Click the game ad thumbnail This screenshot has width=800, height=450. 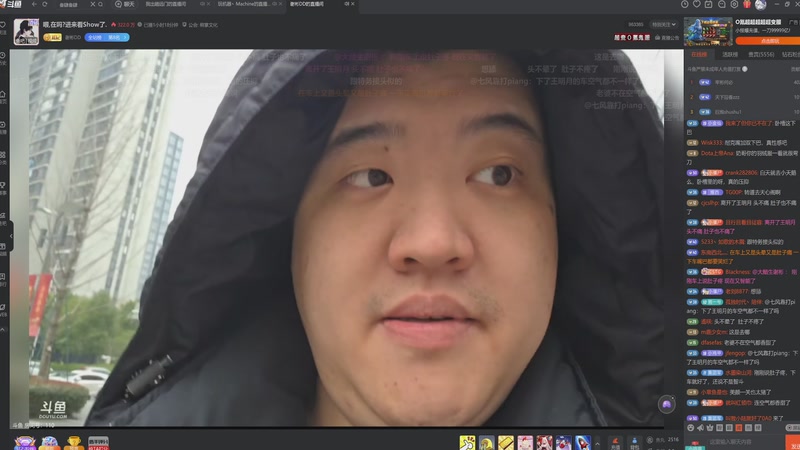coord(708,31)
